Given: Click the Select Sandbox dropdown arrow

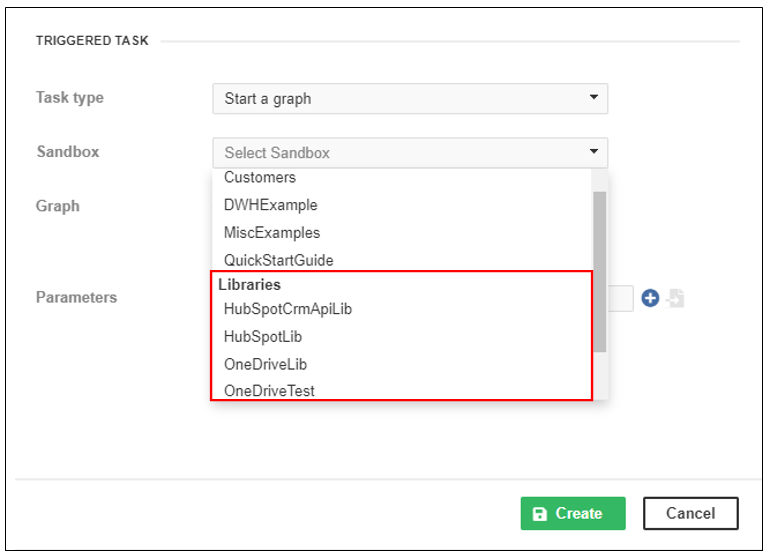Looking at the screenshot, I should point(593,152).
